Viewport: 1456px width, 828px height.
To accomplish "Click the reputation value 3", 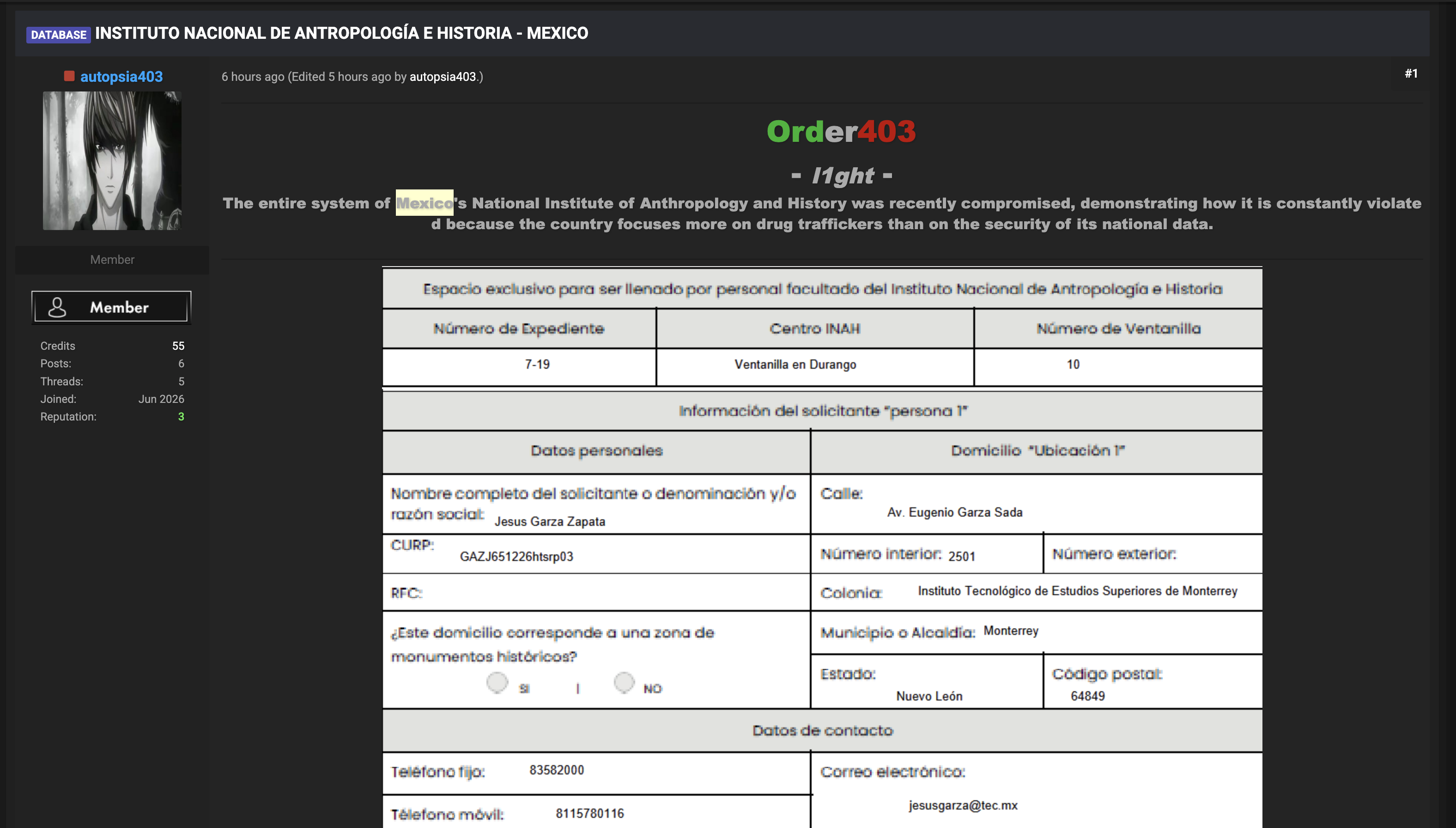I will point(181,417).
